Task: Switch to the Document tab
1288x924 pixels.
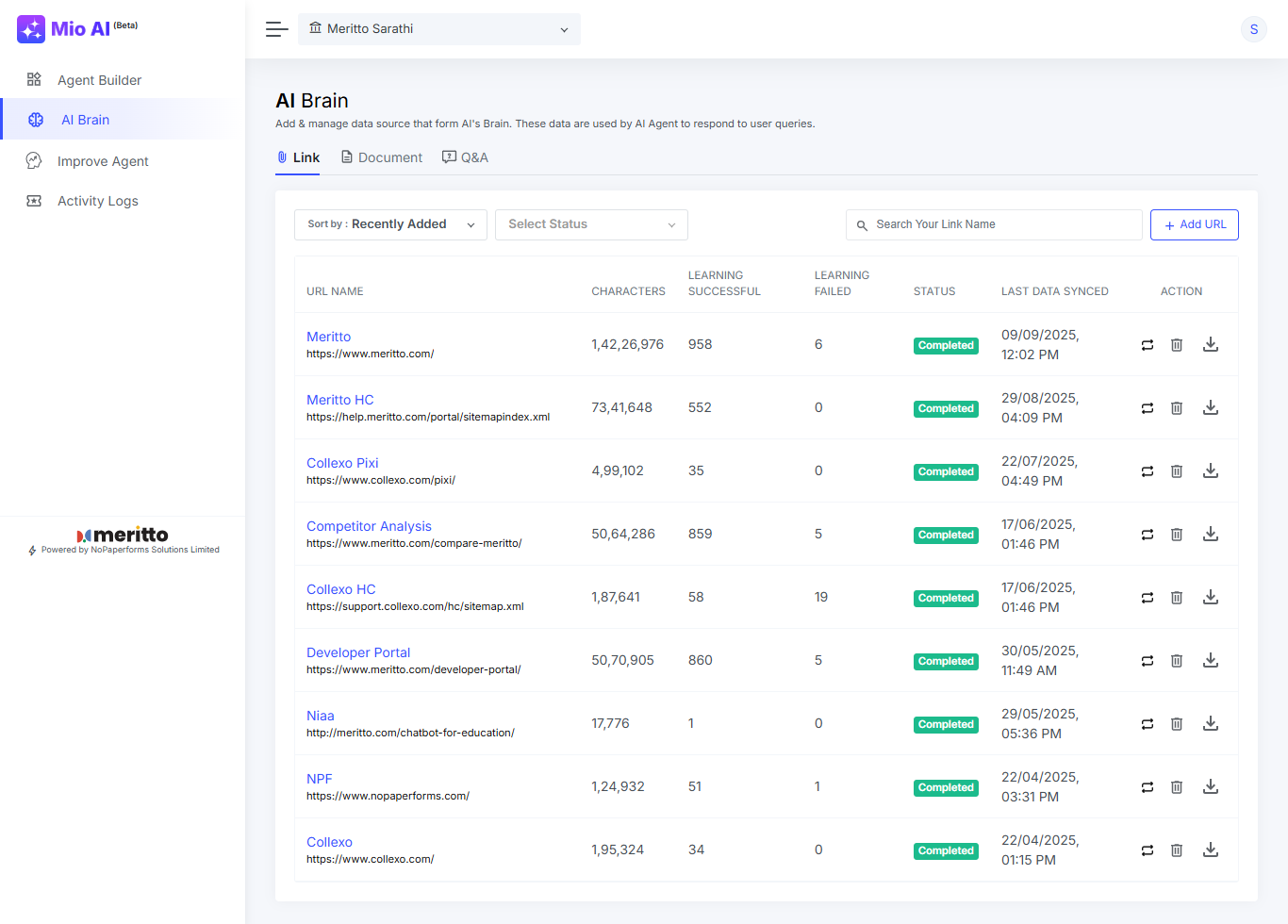Action: click(x=381, y=157)
